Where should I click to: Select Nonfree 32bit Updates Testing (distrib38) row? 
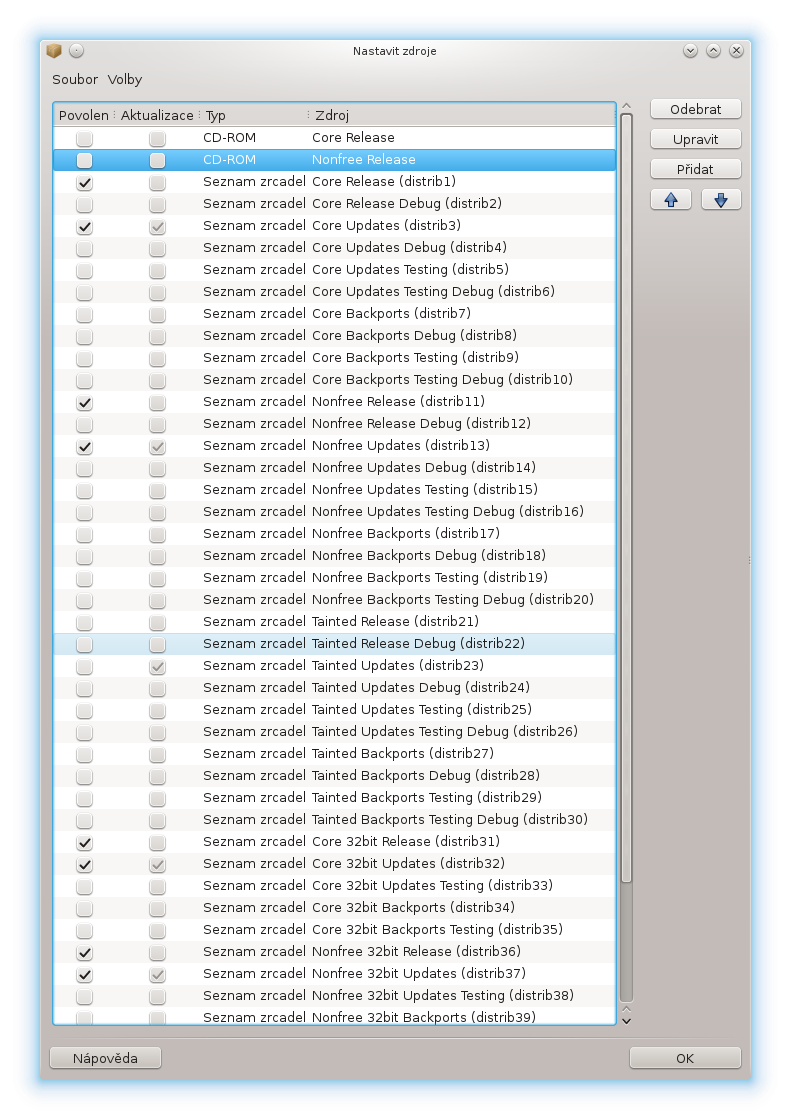click(334, 996)
